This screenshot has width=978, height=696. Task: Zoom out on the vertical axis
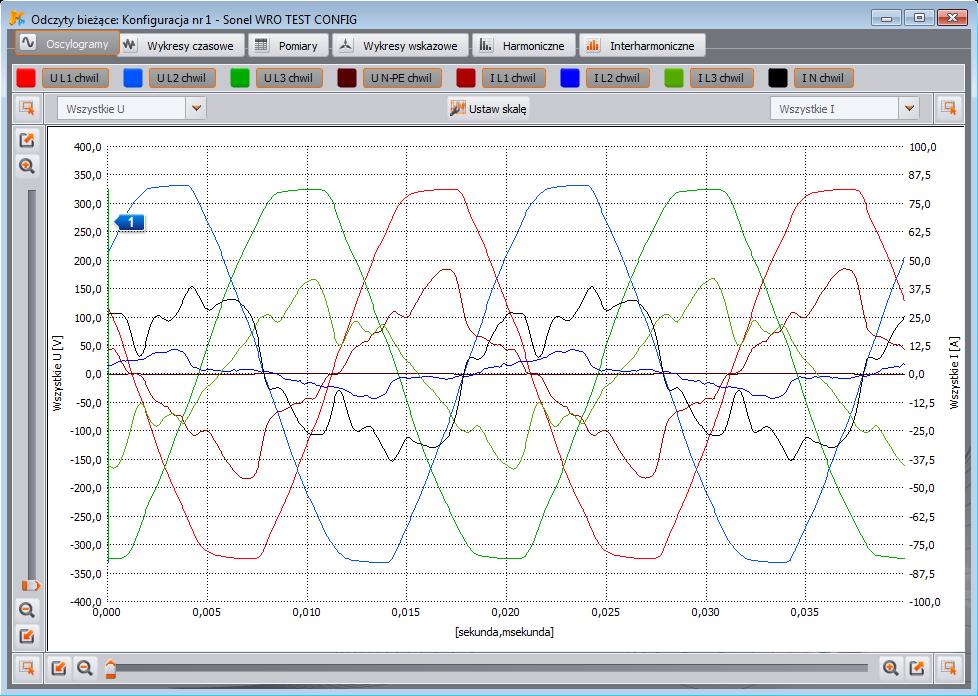coord(27,609)
